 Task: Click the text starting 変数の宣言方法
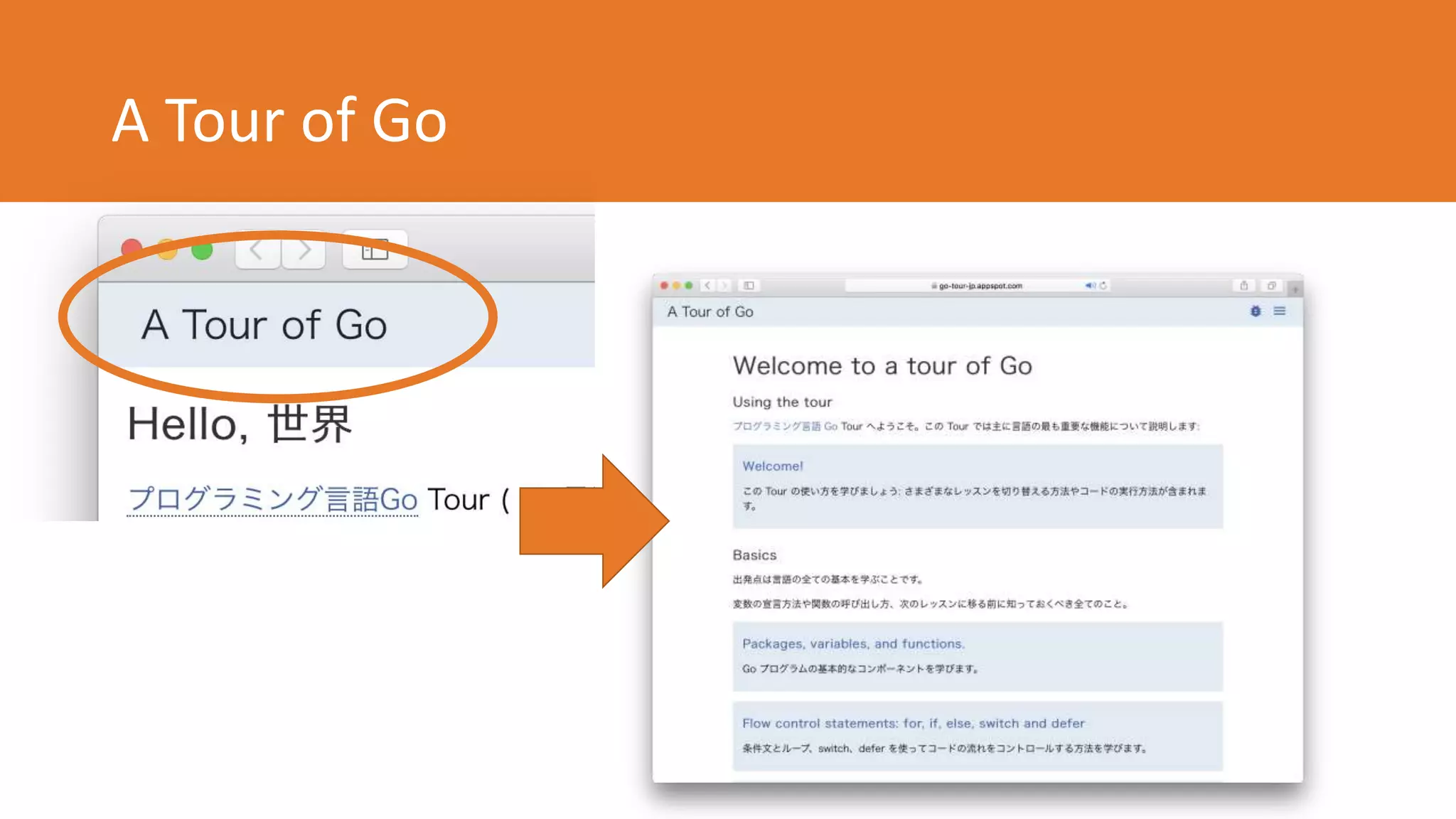pyautogui.click(x=931, y=604)
